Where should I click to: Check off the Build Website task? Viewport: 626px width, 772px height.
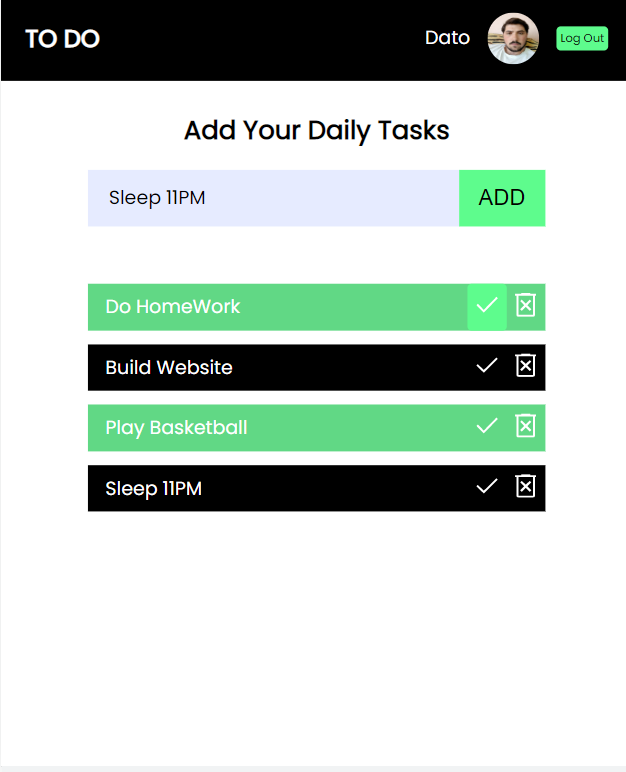click(x=487, y=366)
